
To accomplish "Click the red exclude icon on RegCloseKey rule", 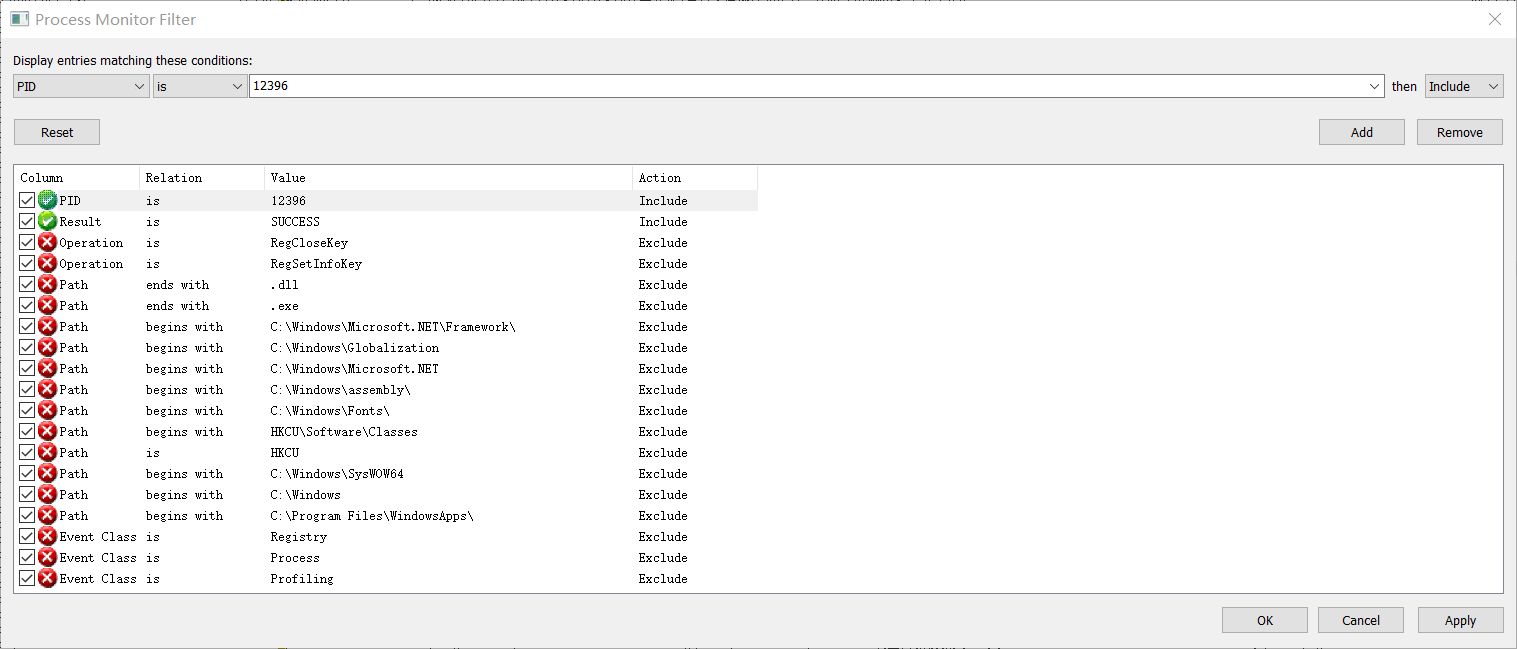I will tap(47, 242).
